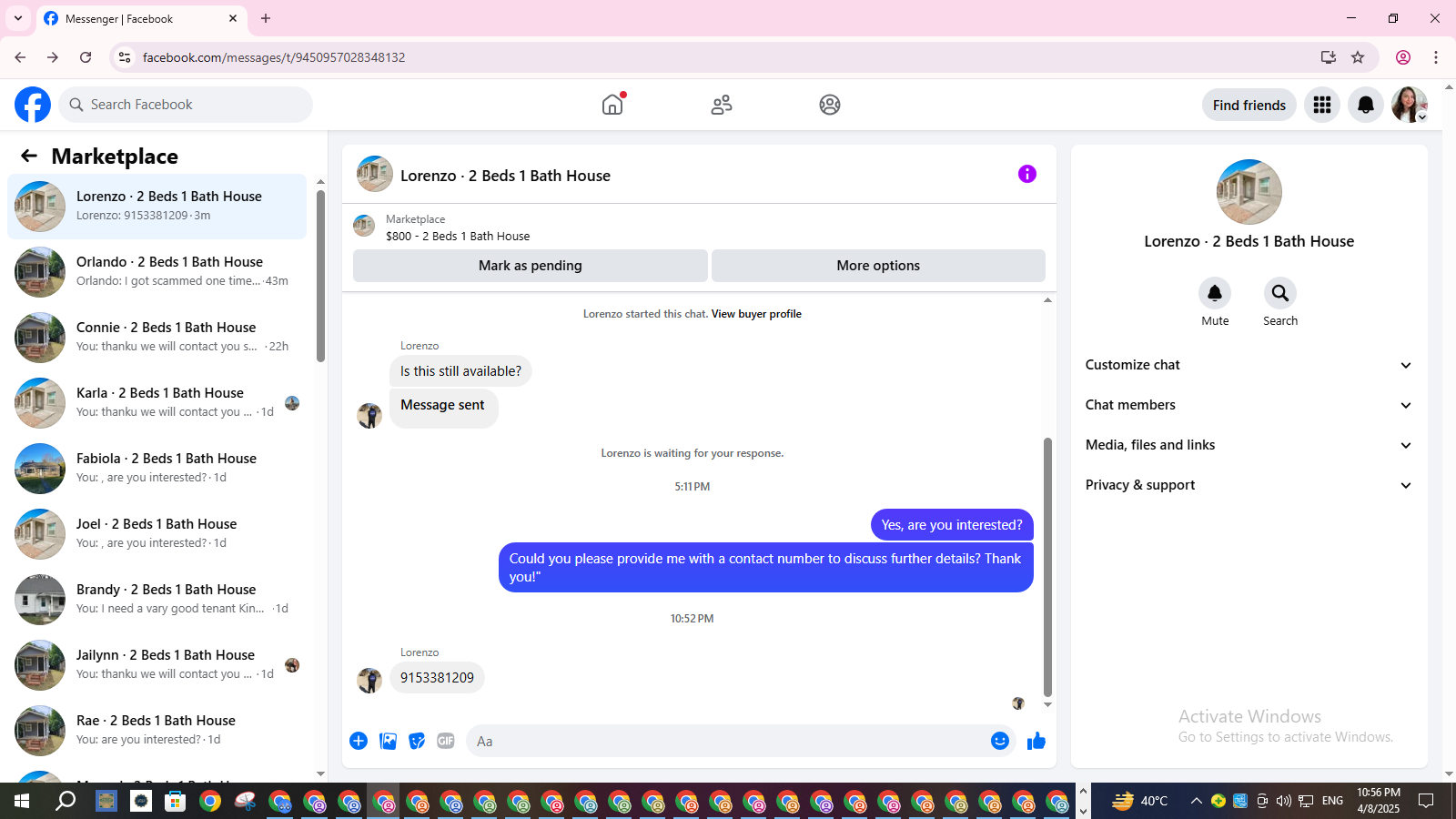Open the Home feed icon
The image size is (1456, 819).
(x=613, y=105)
